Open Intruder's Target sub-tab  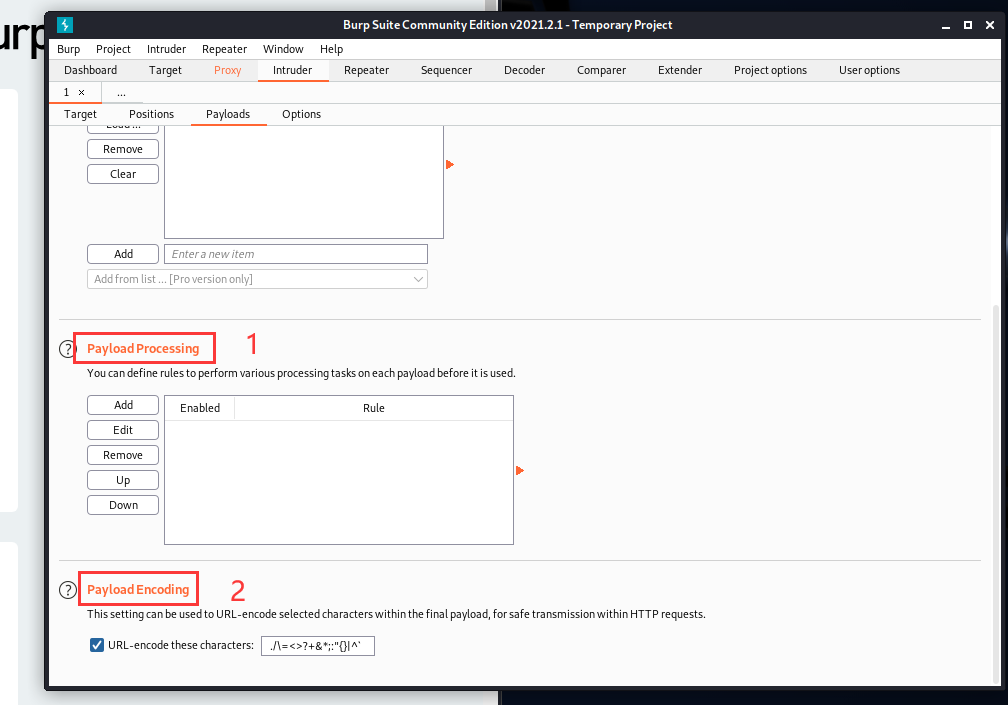tap(80, 114)
